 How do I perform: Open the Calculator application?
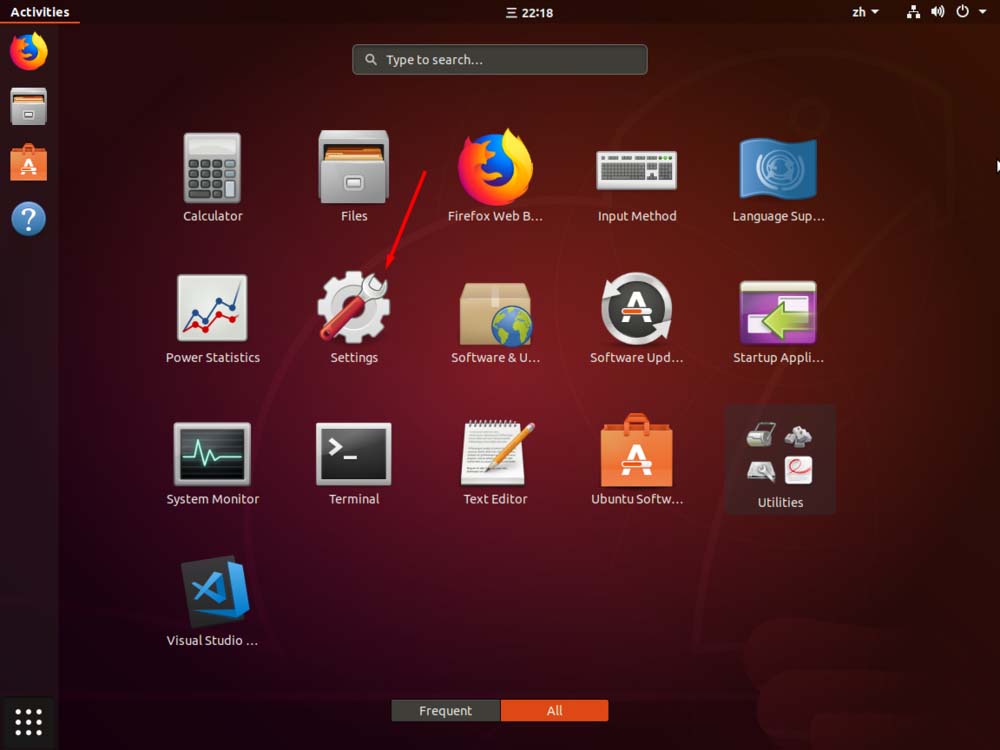pos(212,168)
